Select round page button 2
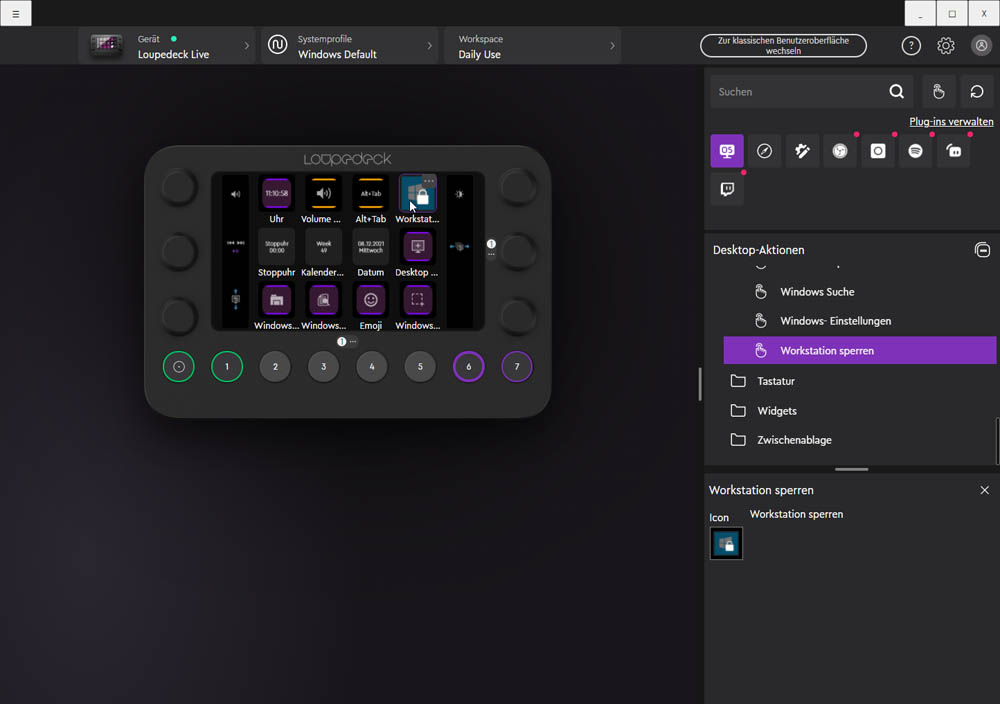Image resolution: width=1000 pixels, height=704 pixels. point(275,367)
